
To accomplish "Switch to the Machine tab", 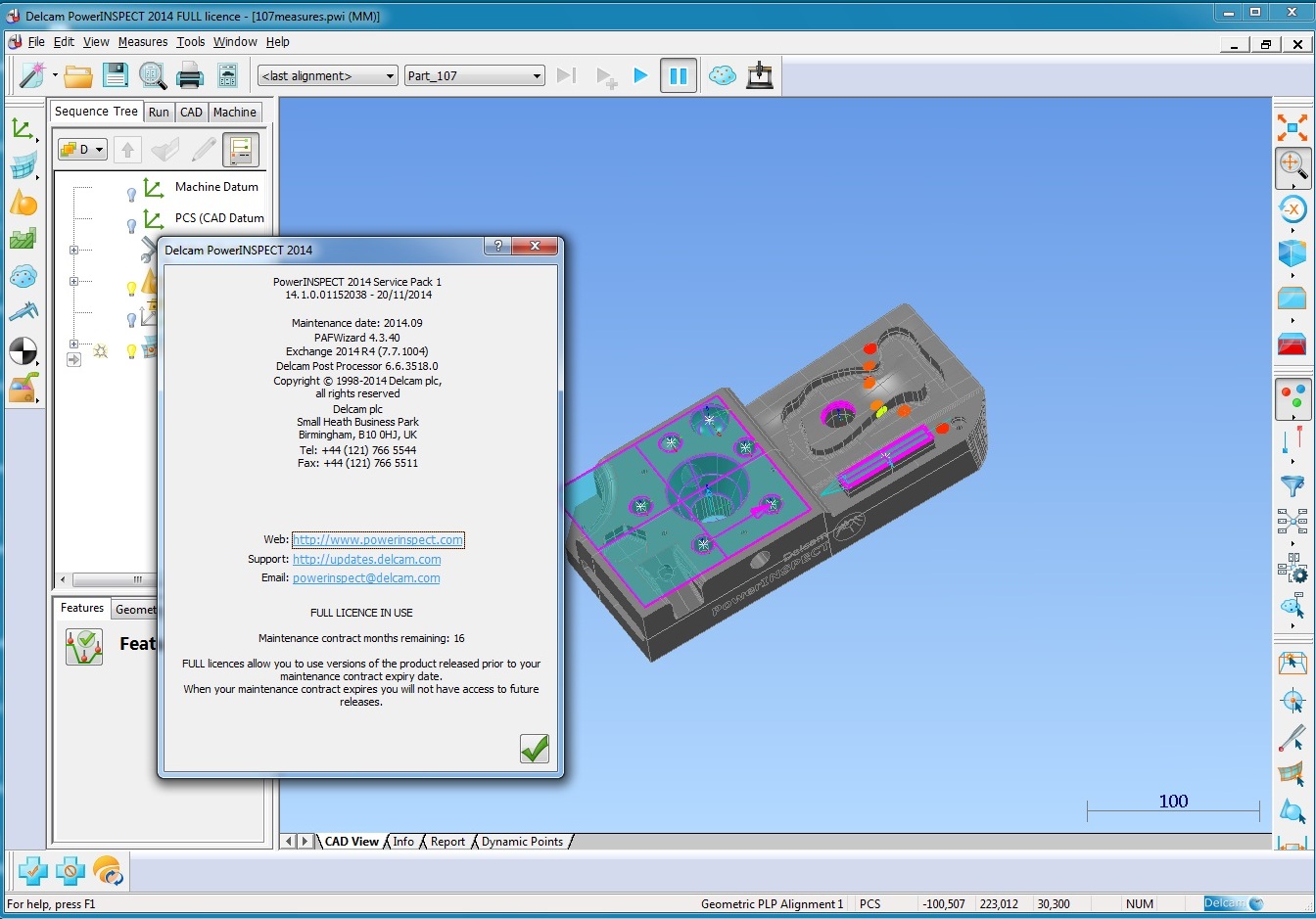I will pos(235,113).
